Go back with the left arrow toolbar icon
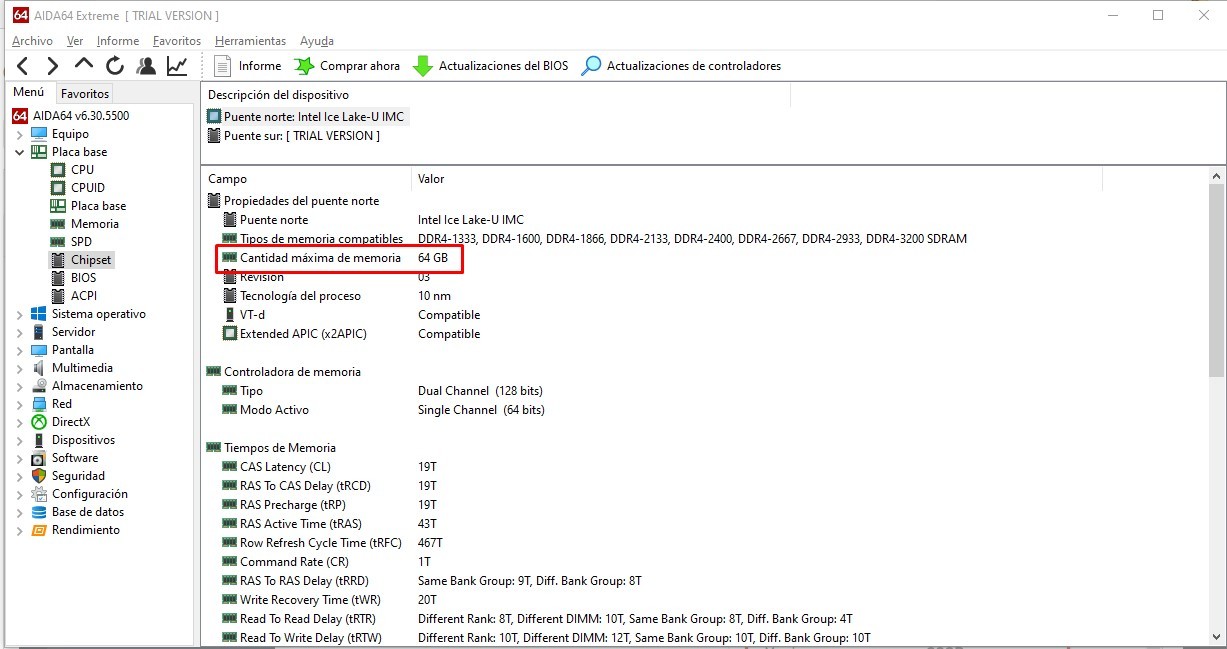Image resolution: width=1227 pixels, height=649 pixels. point(23,66)
